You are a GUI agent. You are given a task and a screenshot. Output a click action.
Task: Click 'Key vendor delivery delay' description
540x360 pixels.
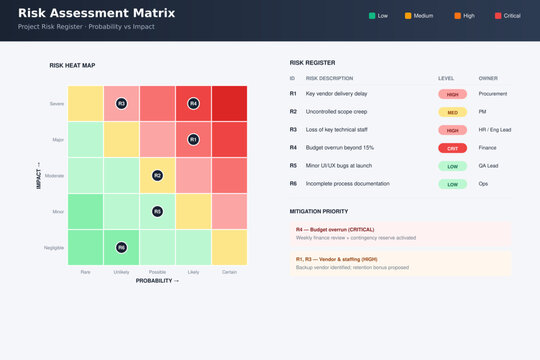(336, 94)
